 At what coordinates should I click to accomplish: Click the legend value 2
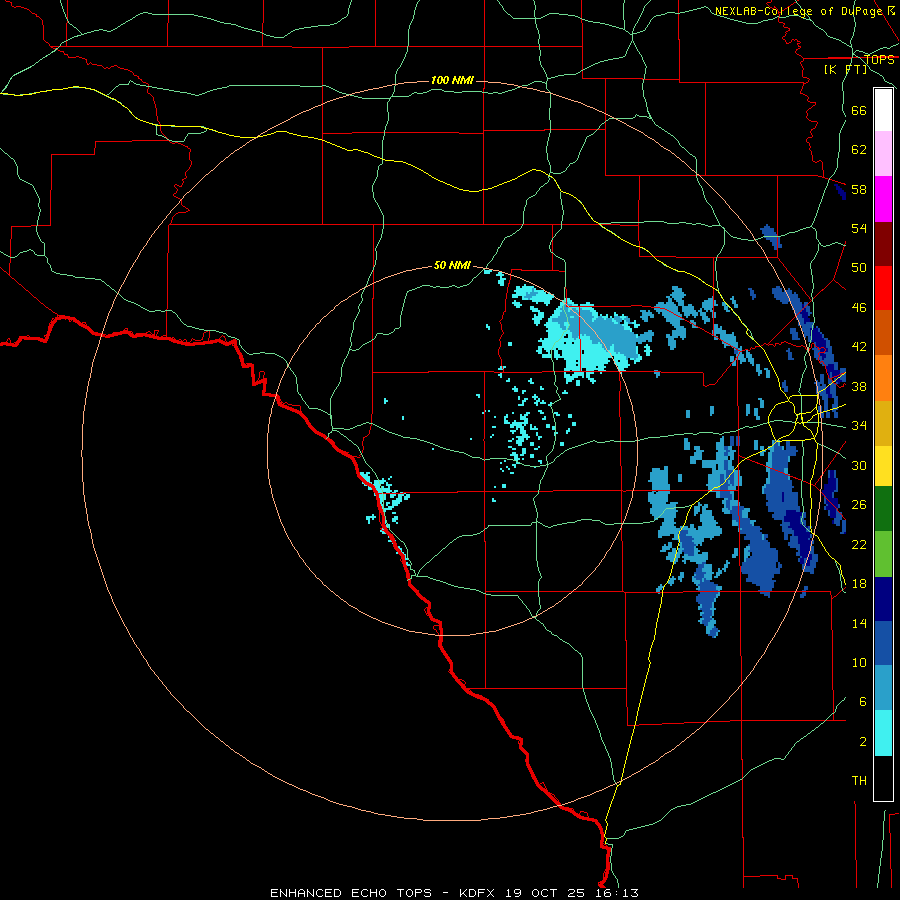pos(863,742)
